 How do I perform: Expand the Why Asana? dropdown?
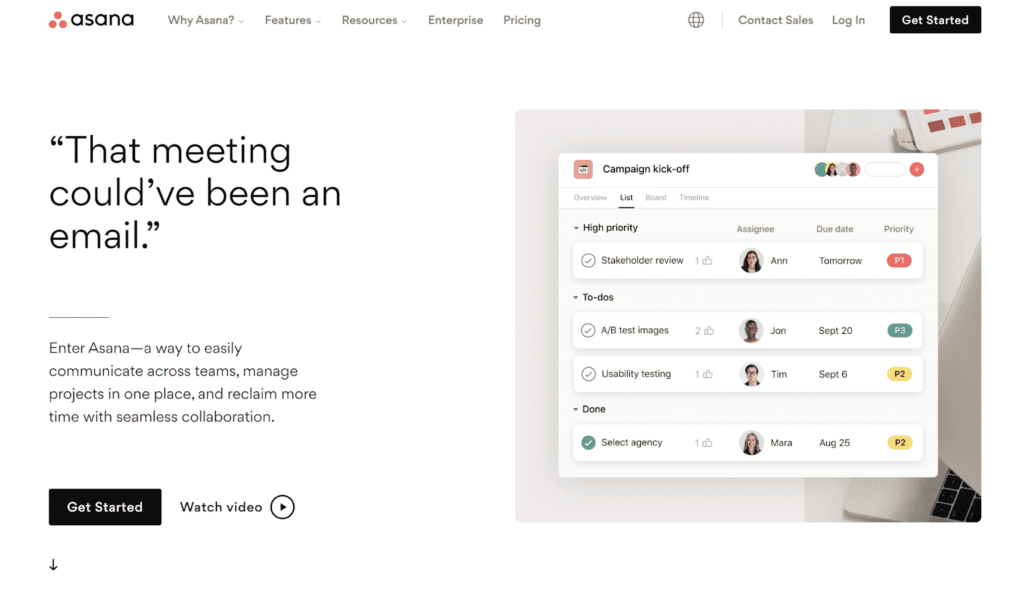point(206,20)
